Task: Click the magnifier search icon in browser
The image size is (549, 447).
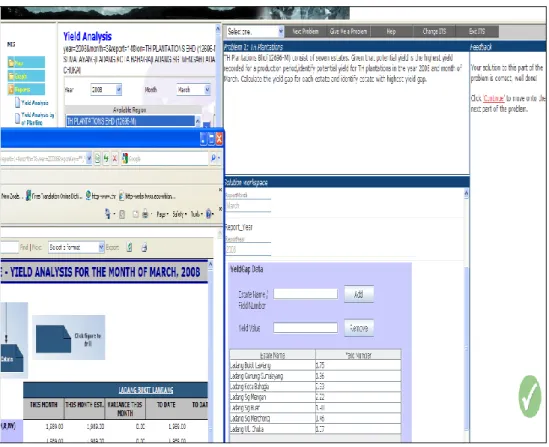Action: tap(213, 158)
